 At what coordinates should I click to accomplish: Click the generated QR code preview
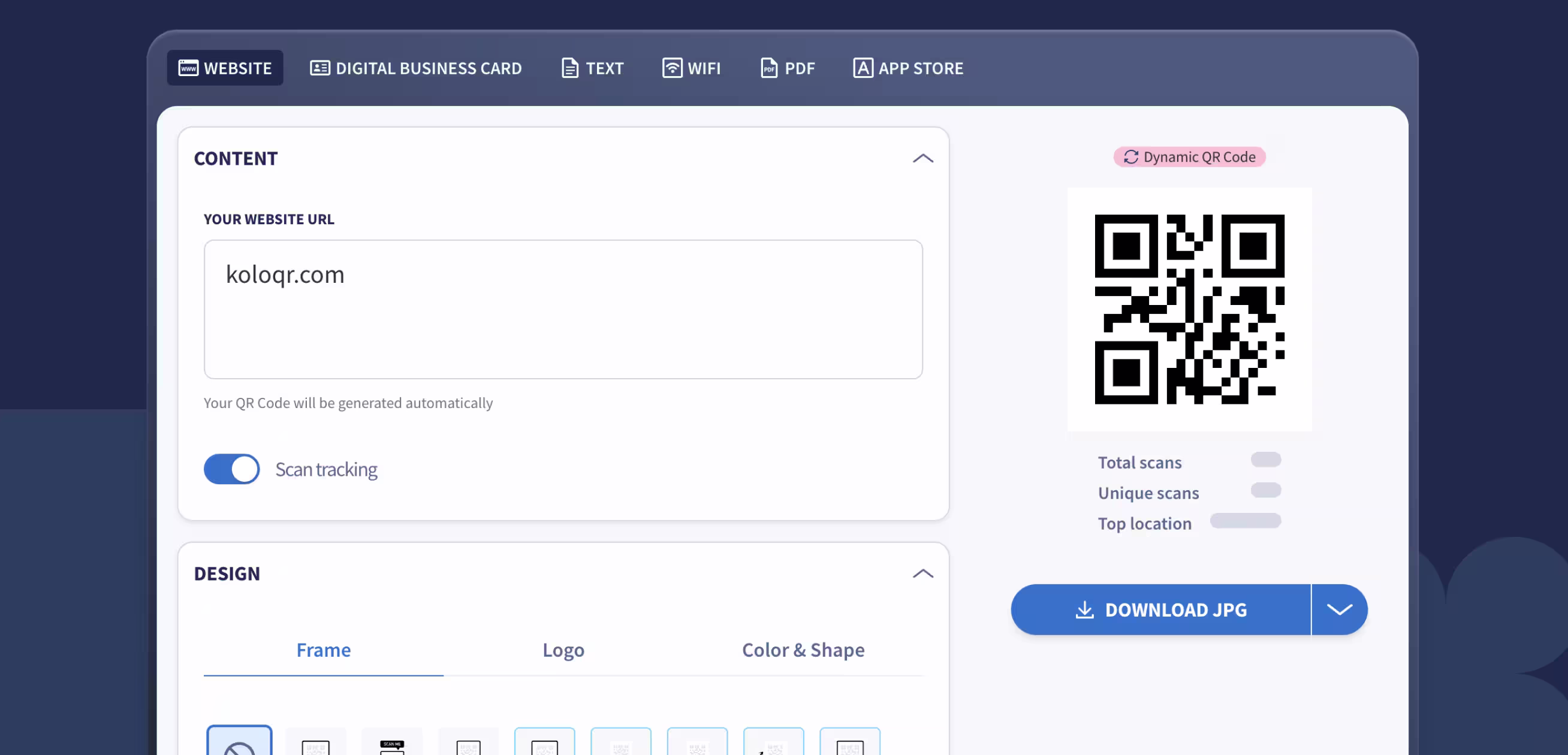[1189, 309]
